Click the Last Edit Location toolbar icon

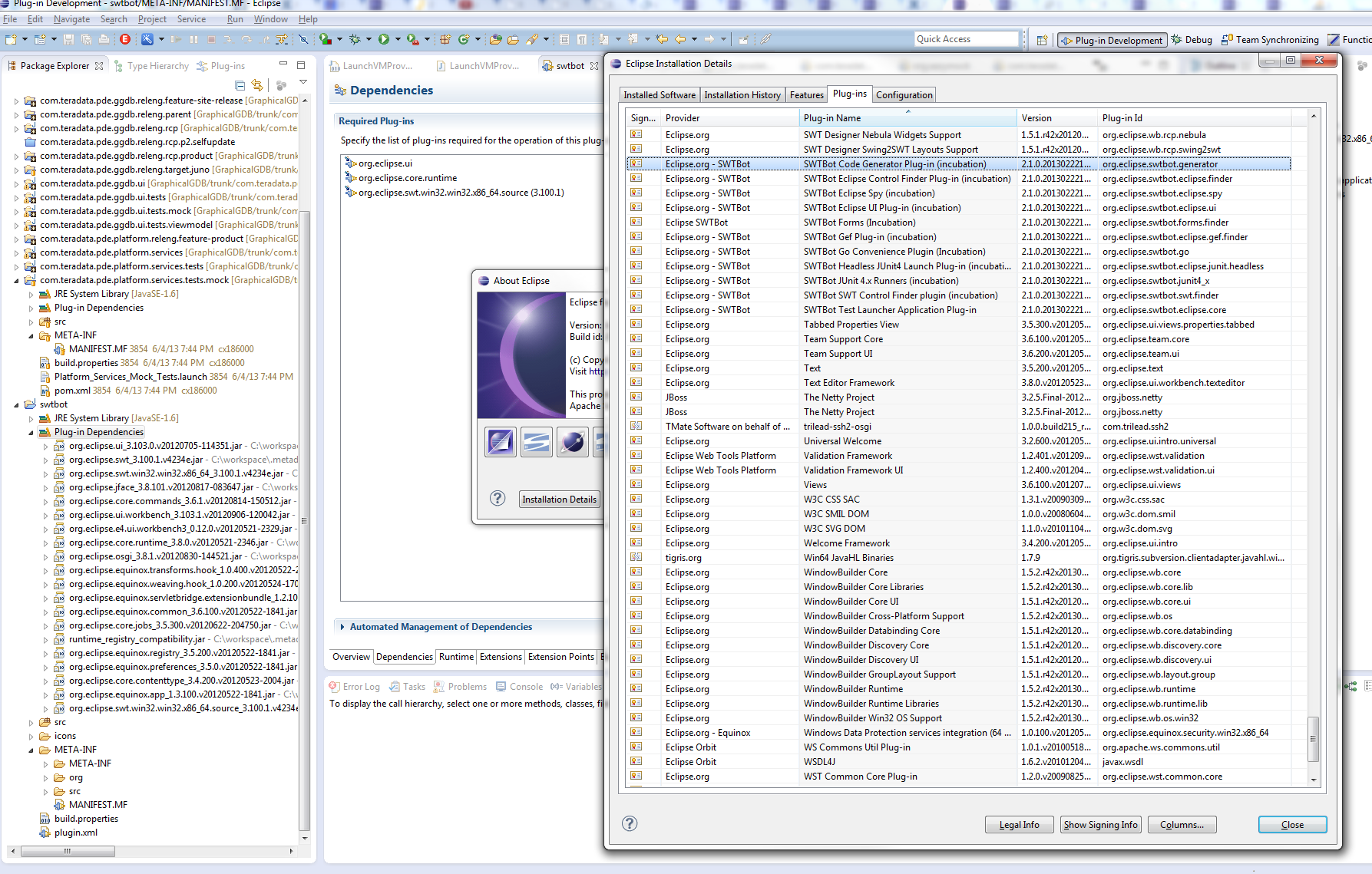coord(662,39)
